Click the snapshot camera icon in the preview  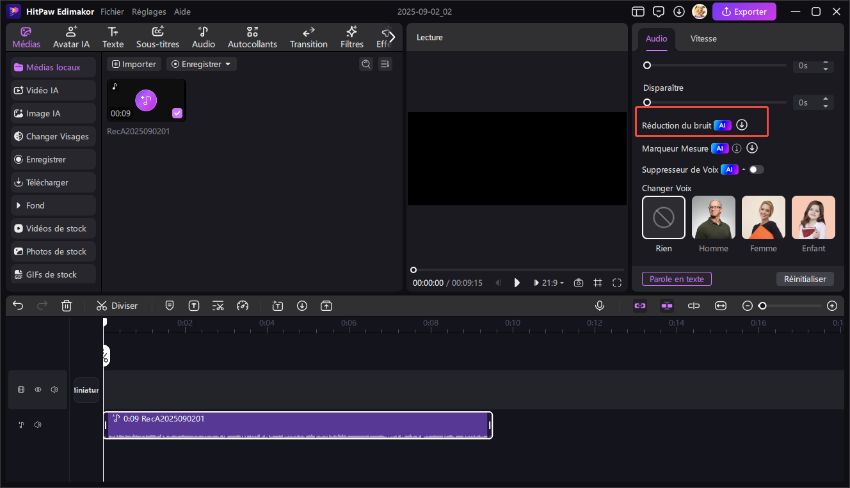click(x=578, y=282)
